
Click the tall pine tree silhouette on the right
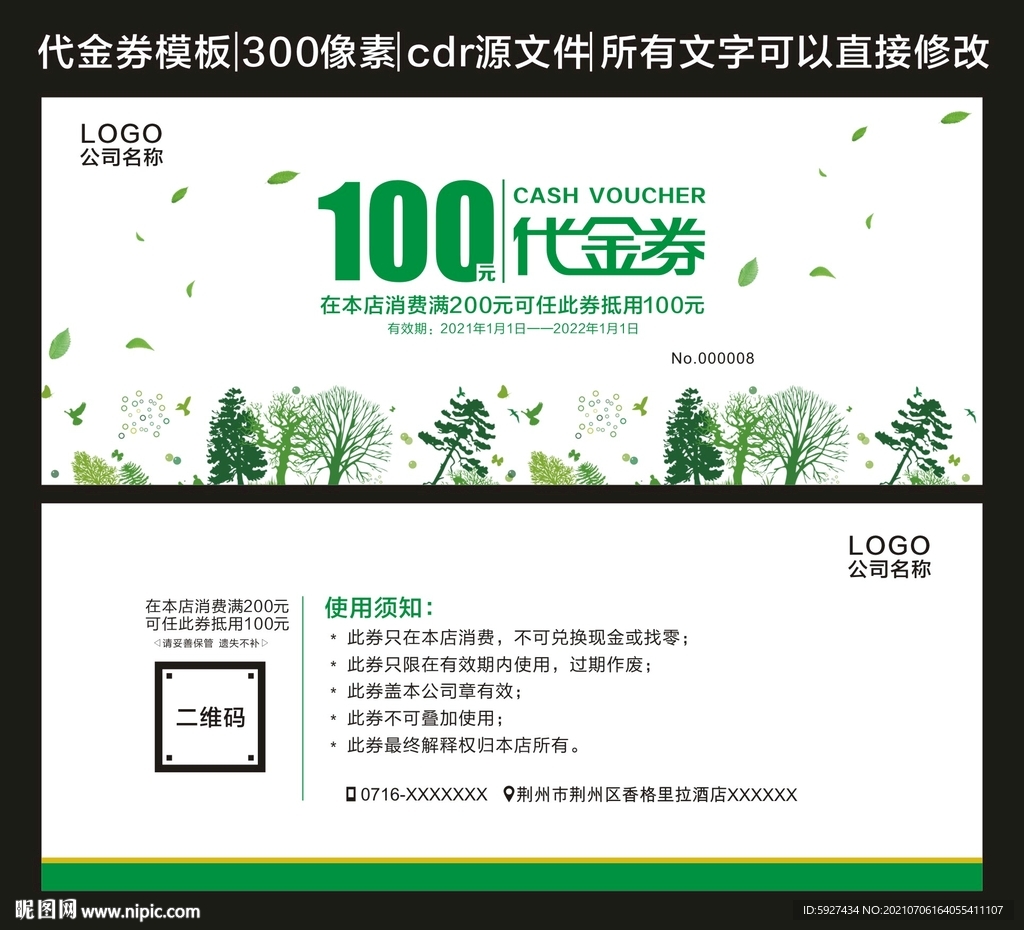(x=917, y=430)
